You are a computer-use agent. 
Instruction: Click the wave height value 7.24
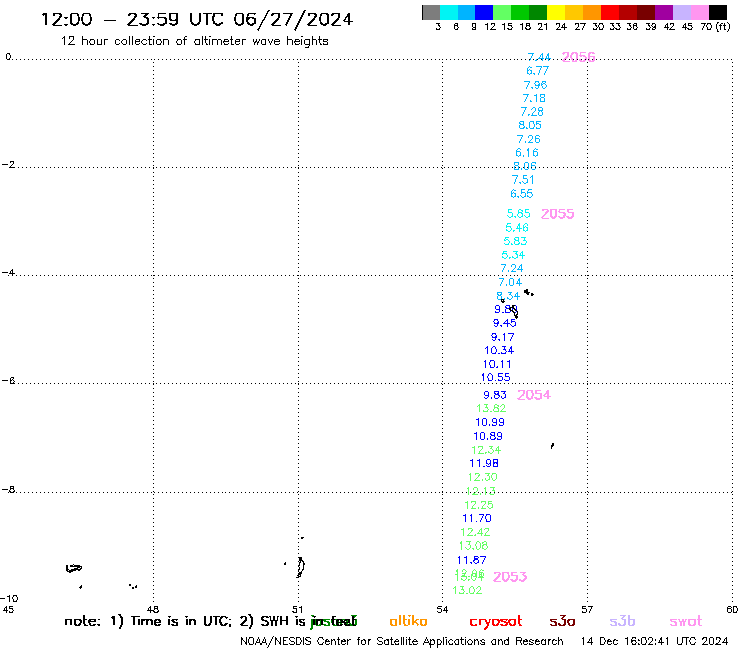(512, 268)
